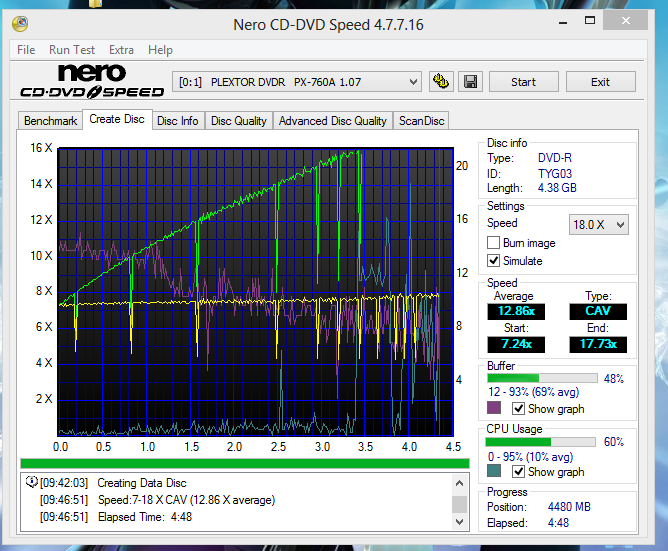Click the log scrollbar up arrow

[x=459, y=483]
